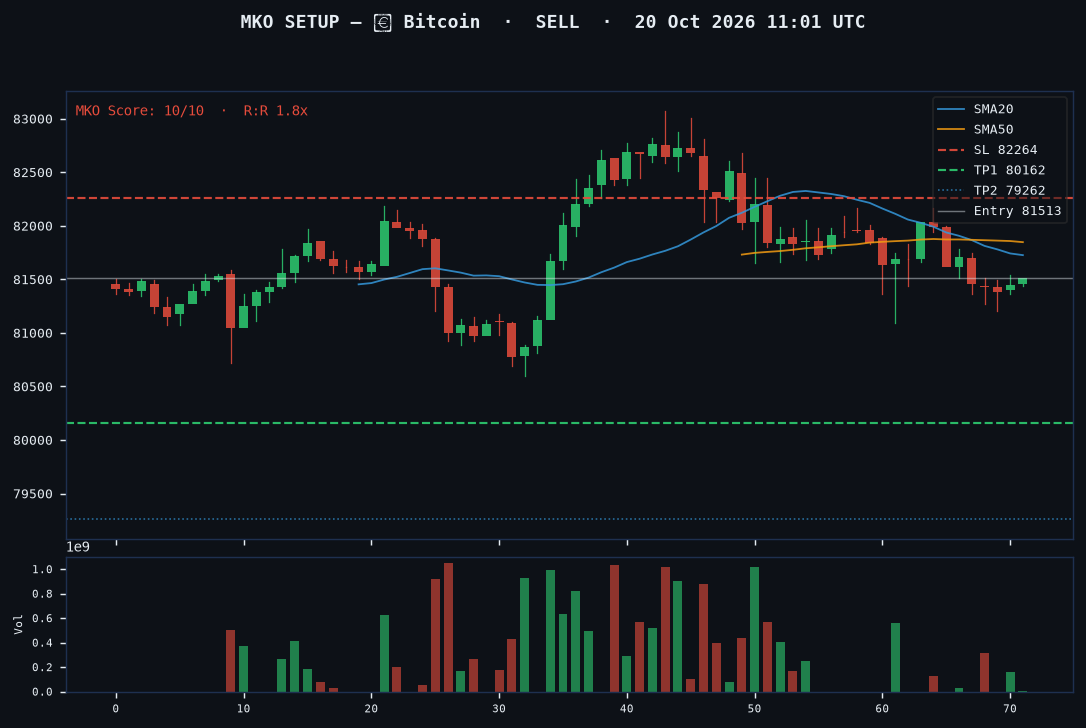Click the x-axis label 70
Viewport: 1086px width, 728px height.
(1010, 709)
